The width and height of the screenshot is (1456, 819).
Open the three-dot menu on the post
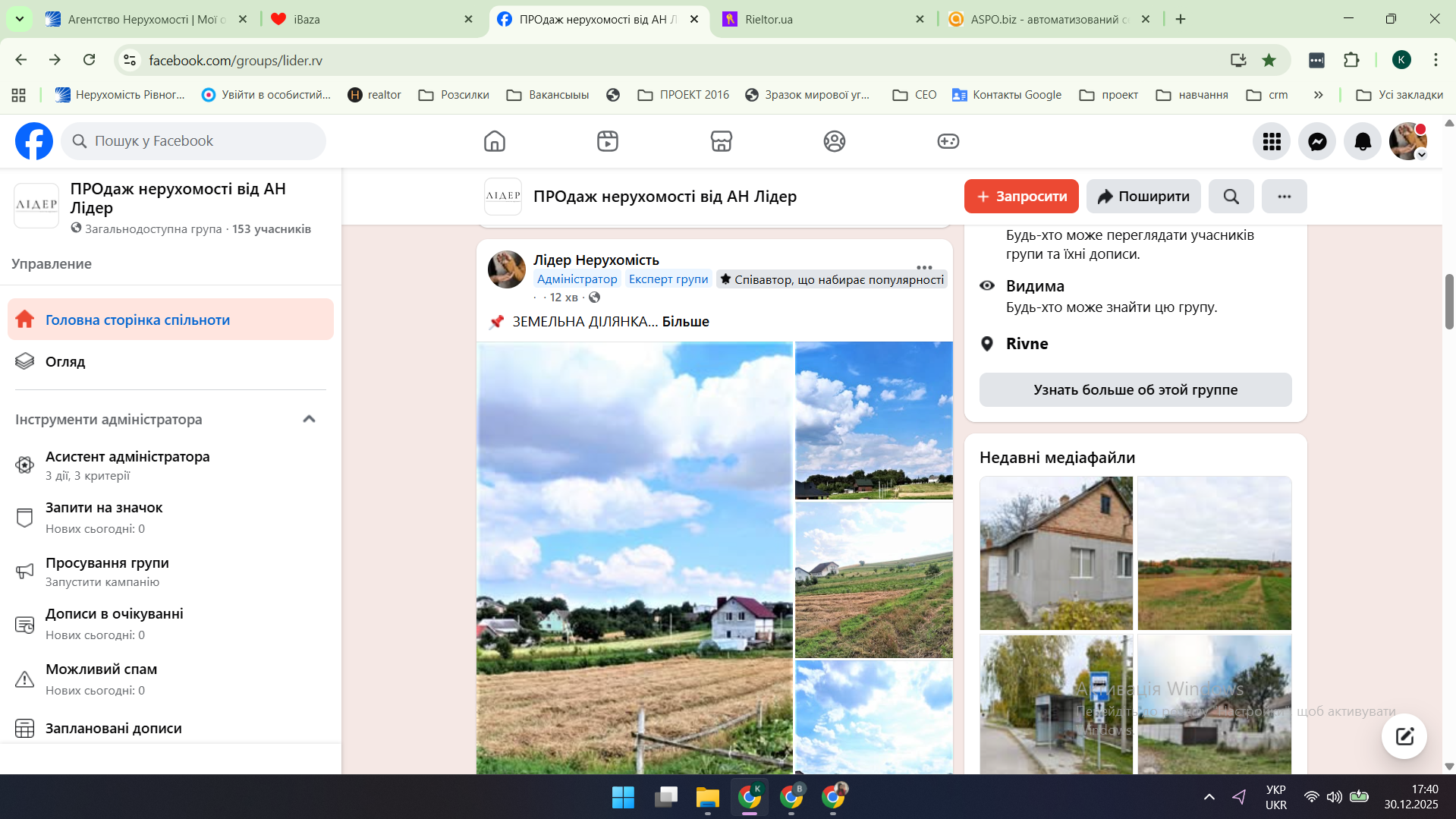coord(923,267)
